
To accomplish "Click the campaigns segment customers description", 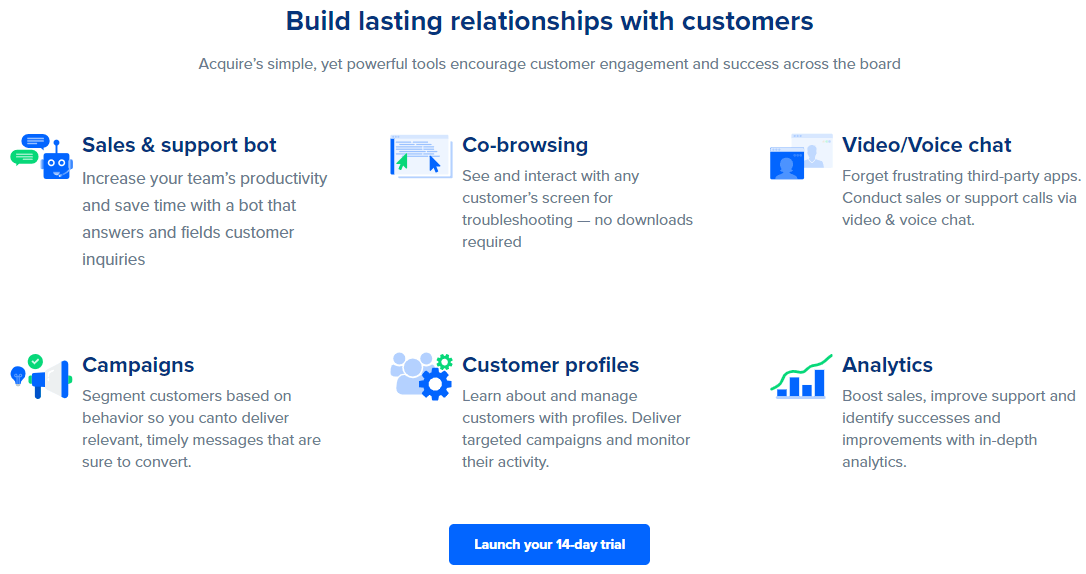I will (x=202, y=429).
